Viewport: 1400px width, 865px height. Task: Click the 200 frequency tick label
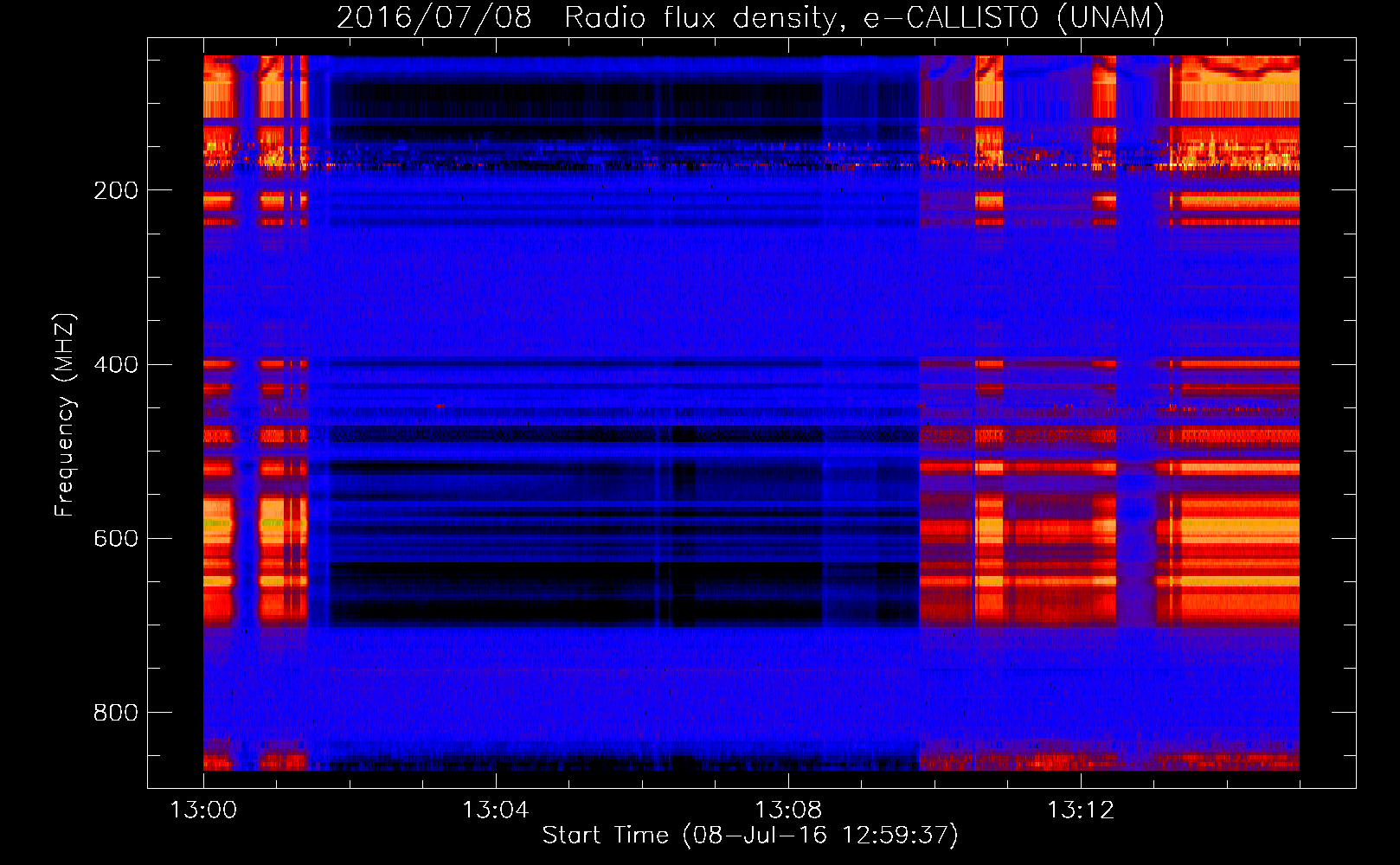(116, 190)
